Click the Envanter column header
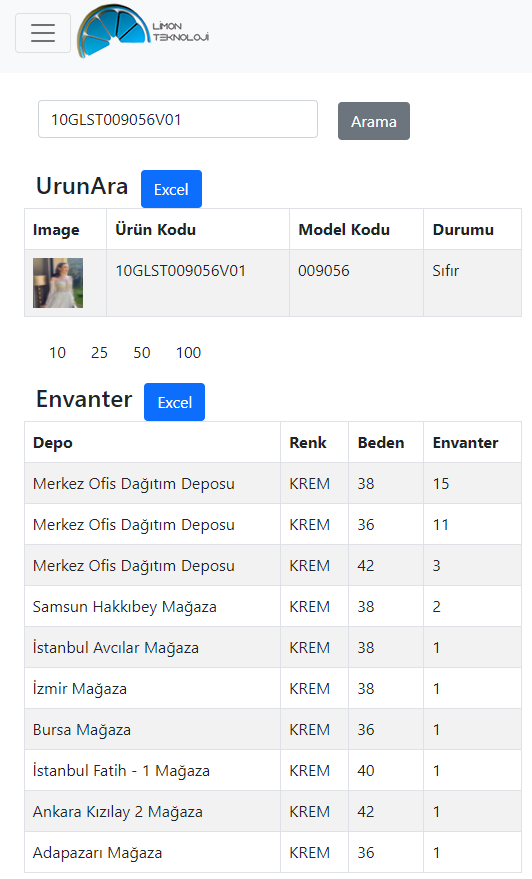The height and width of the screenshot is (879, 532). coord(465,443)
